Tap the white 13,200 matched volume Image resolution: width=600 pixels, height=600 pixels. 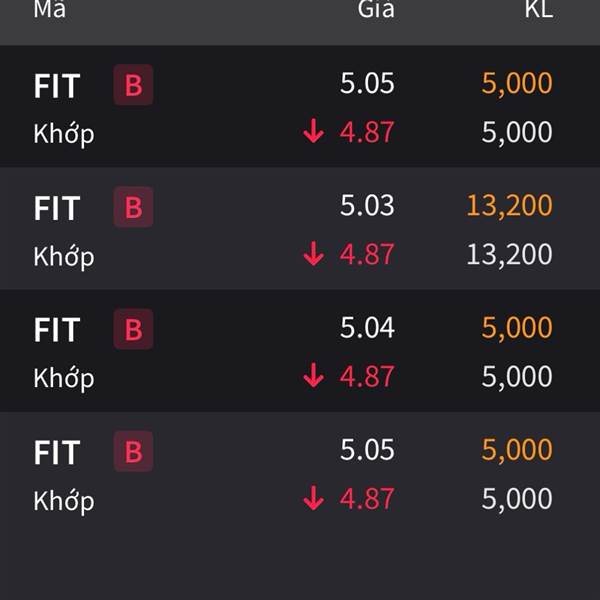pos(509,254)
